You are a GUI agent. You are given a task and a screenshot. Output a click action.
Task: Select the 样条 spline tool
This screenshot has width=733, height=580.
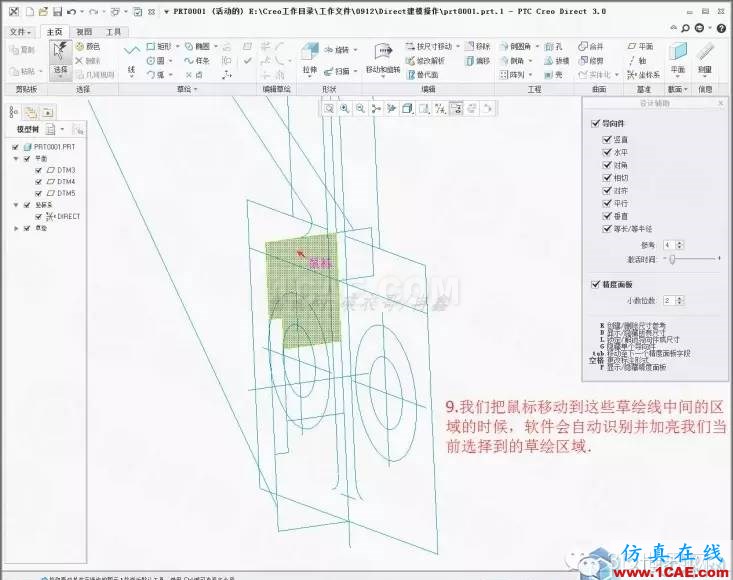click(x=197, y=61)
